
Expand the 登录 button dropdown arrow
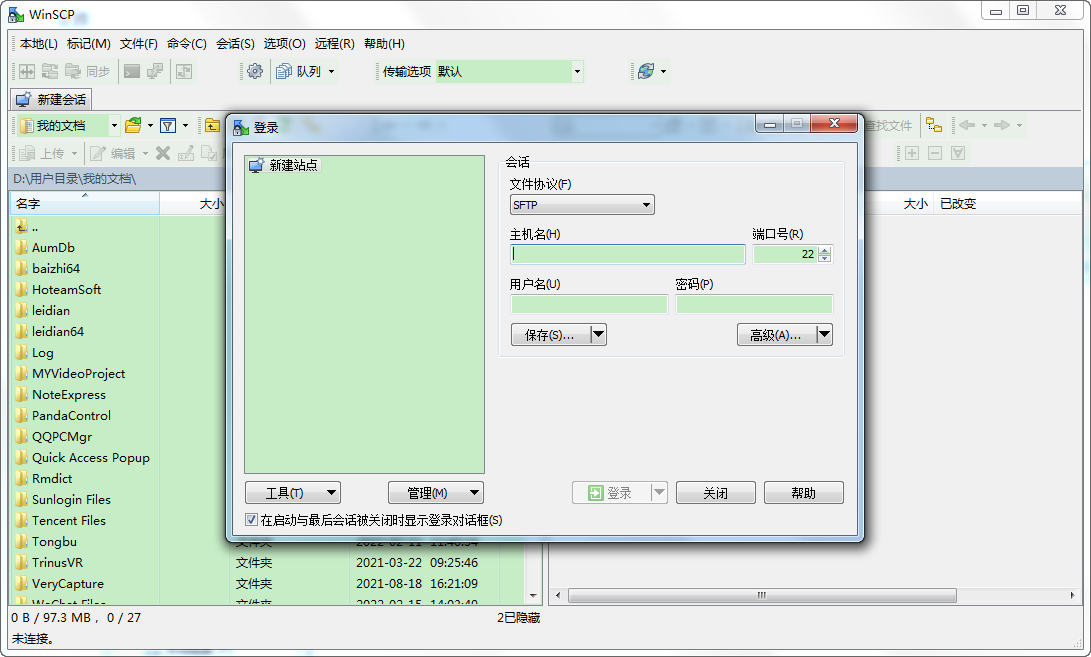tap(659, 493)
